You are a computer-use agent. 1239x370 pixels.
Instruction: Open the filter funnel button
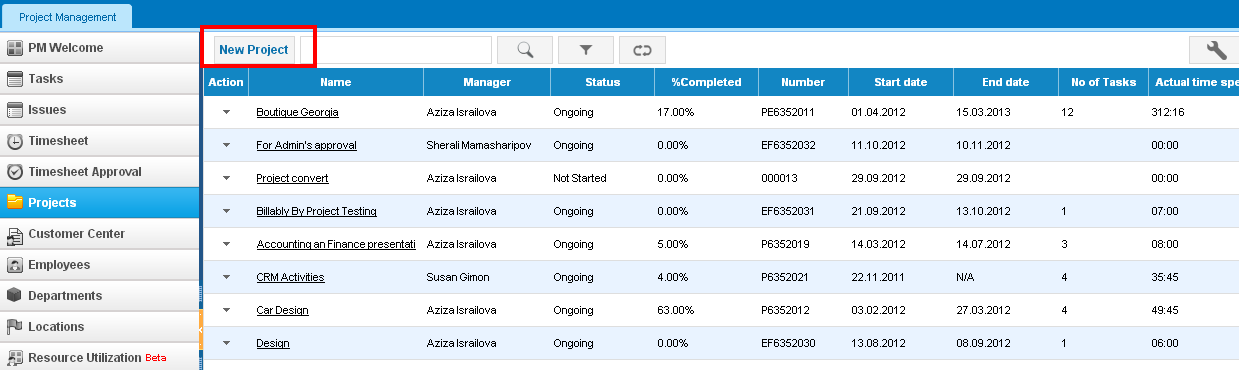586,50
